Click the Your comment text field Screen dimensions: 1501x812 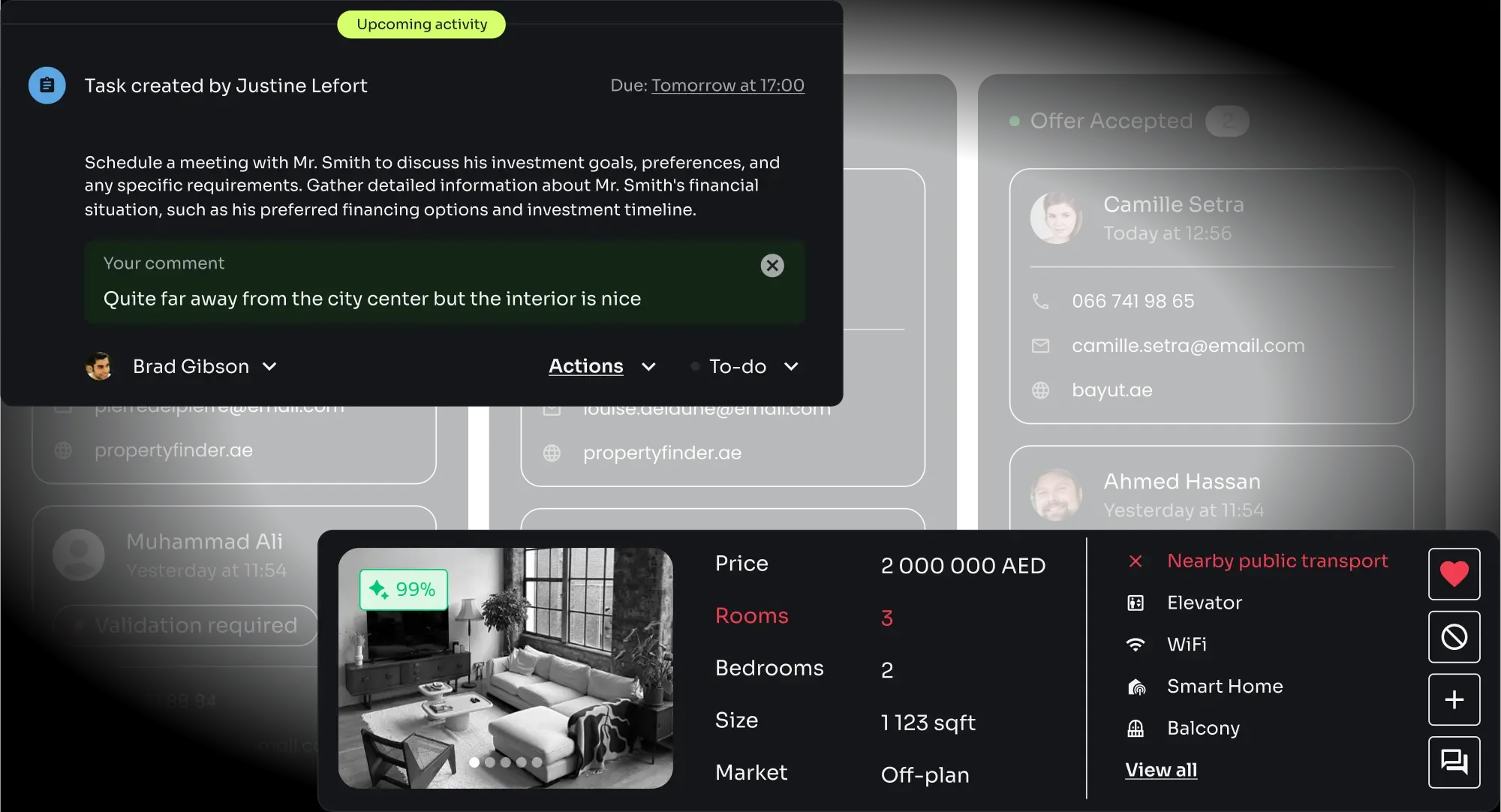tap(444, 282)
